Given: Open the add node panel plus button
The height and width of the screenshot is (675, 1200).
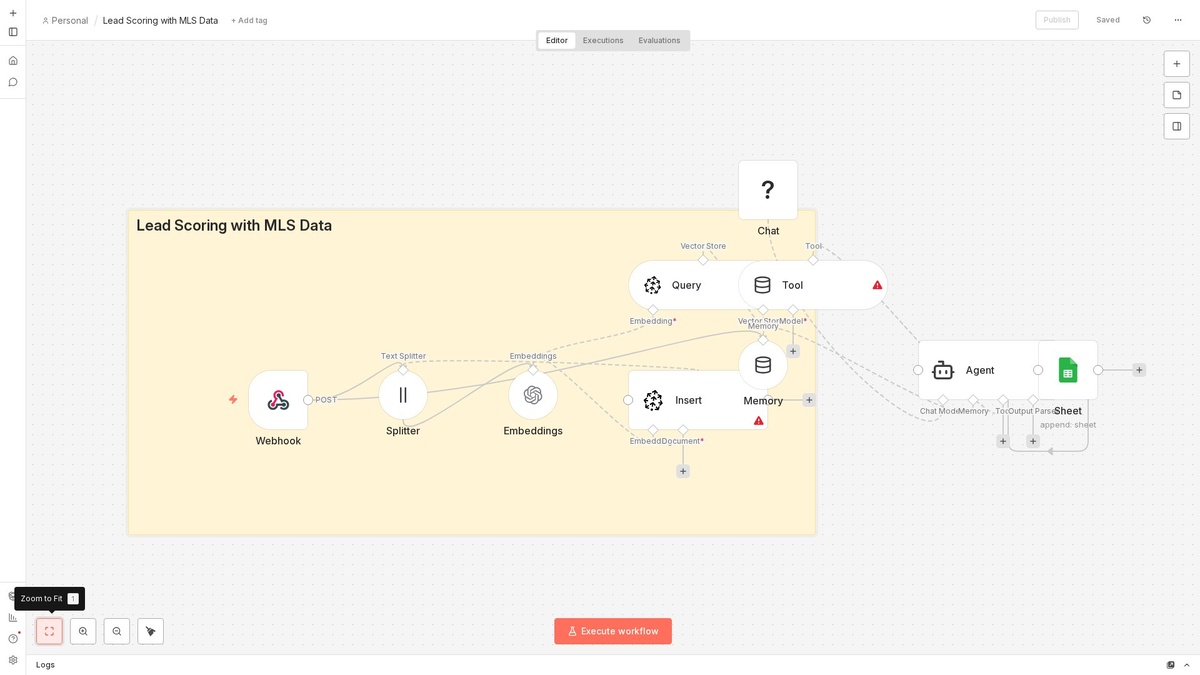Looking at the screenshot, I should tap(1177, 64).
